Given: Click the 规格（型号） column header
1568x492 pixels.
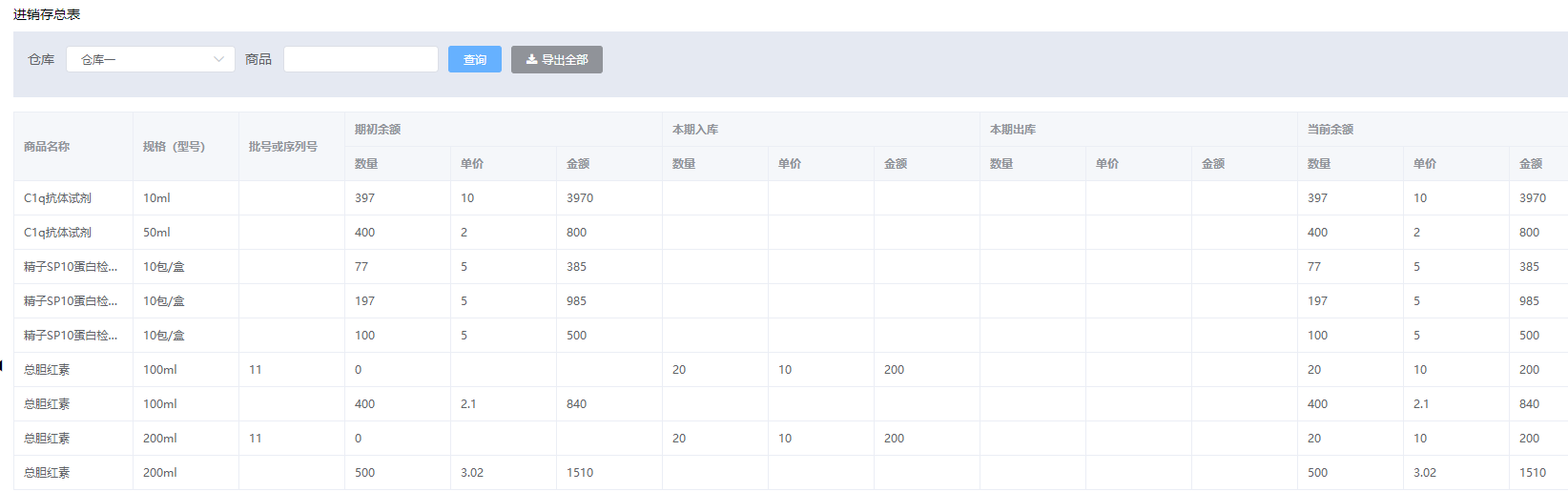Looking at the screenshot, I should (174, 147).
